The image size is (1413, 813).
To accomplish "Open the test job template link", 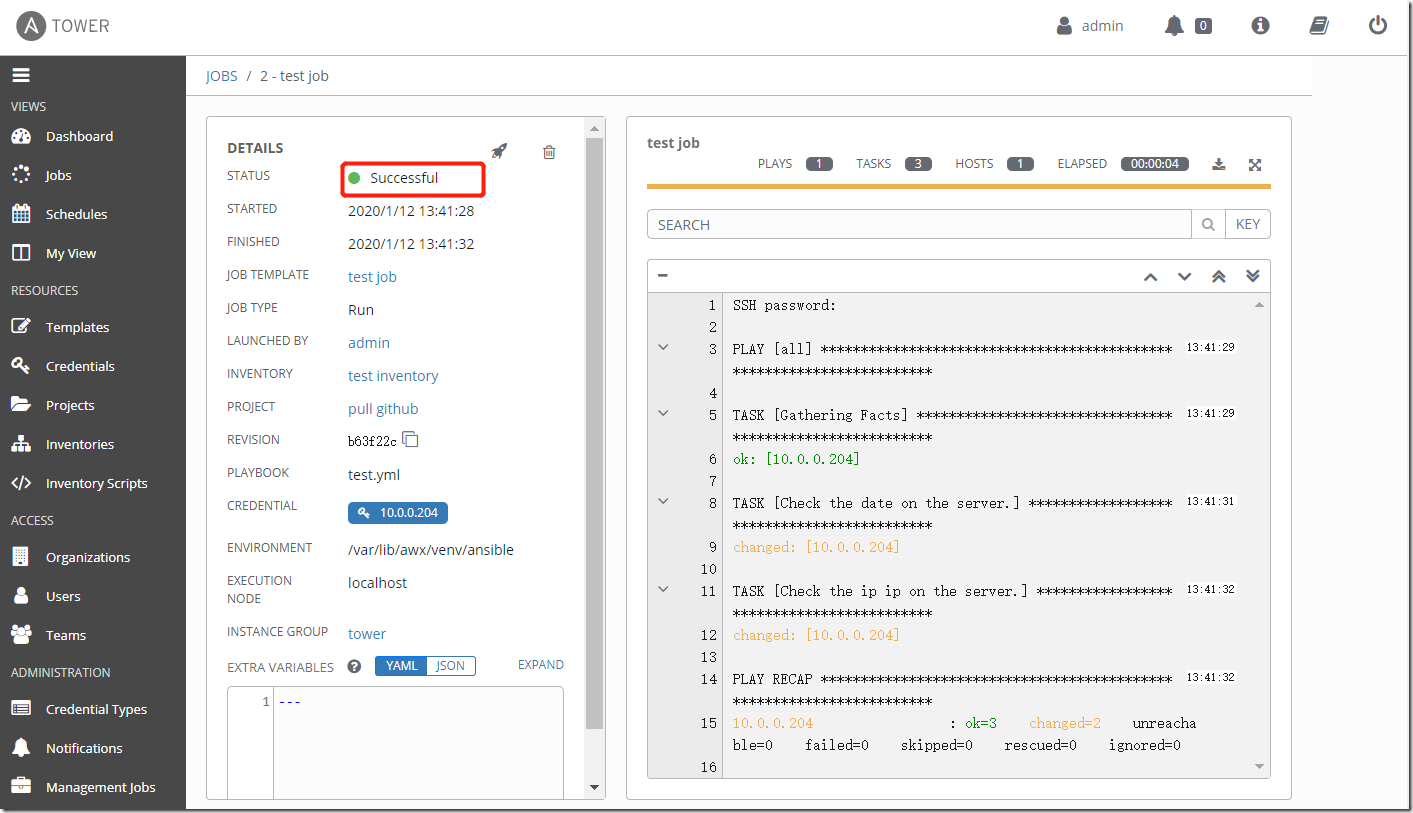I will 372,277.
